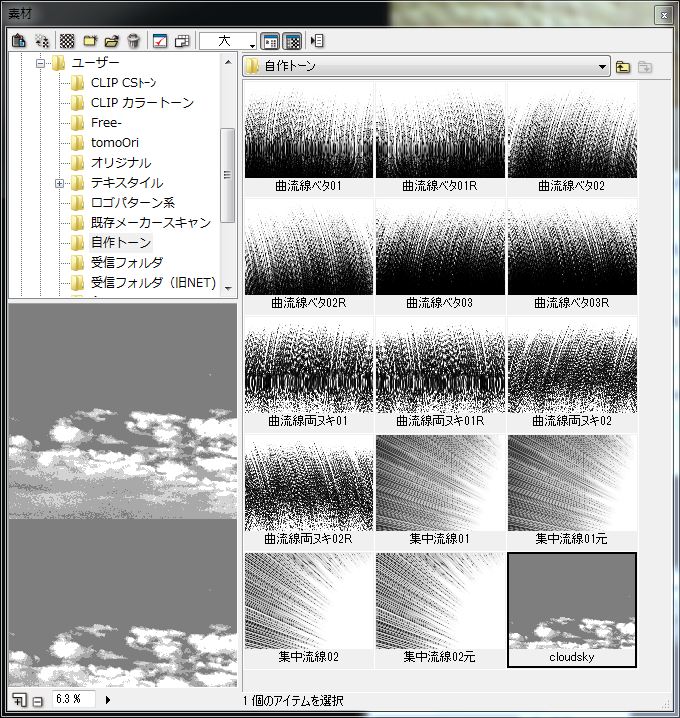The image size is (680, 718).
Task: Open zoom presets with the black arrow
Action: (x=108, y=700)
